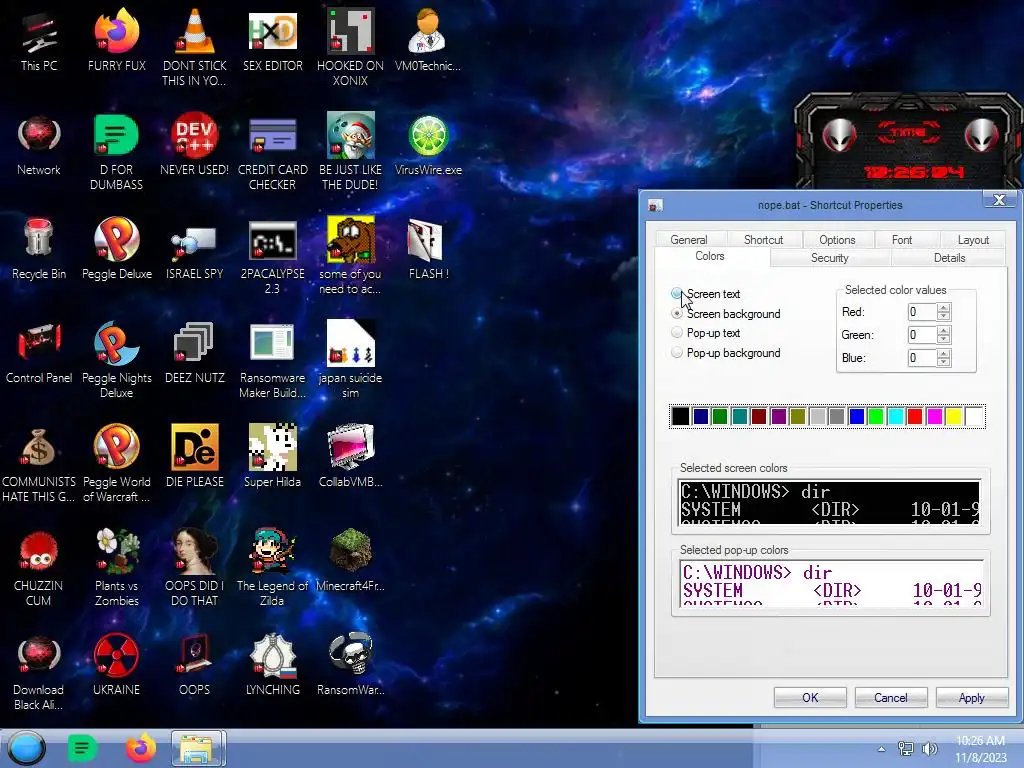The width and height of the screenshot is (1024, 768).
Task: Choose the Screen text radio button
Action: [x=677, y=293]
